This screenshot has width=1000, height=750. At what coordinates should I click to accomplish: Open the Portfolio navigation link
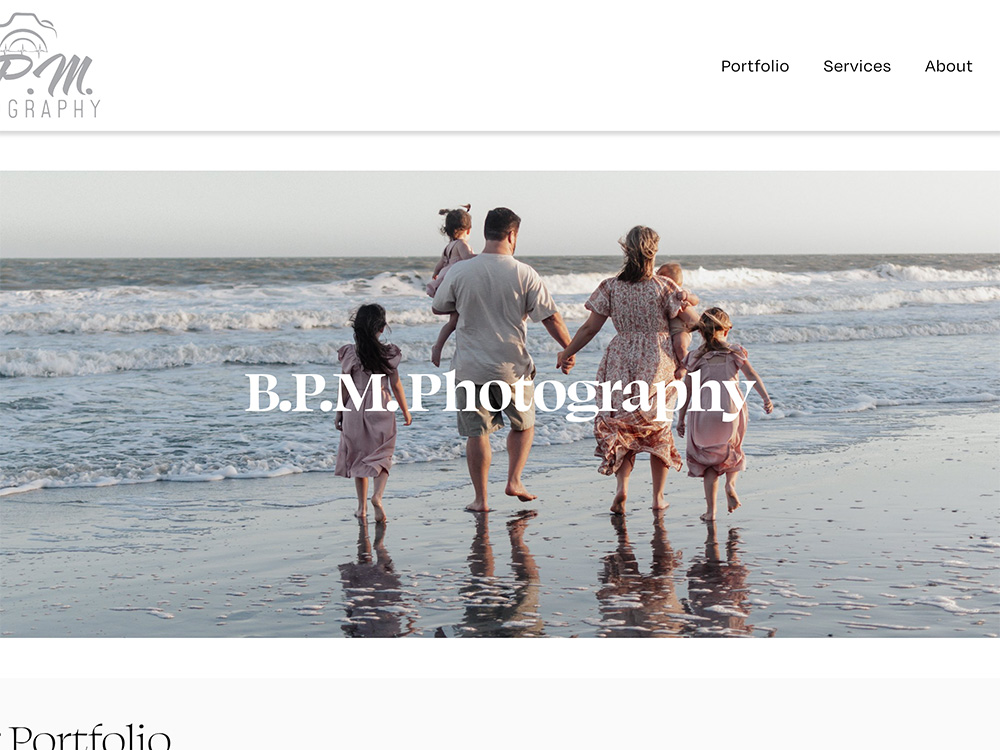[x=754, y=66]
